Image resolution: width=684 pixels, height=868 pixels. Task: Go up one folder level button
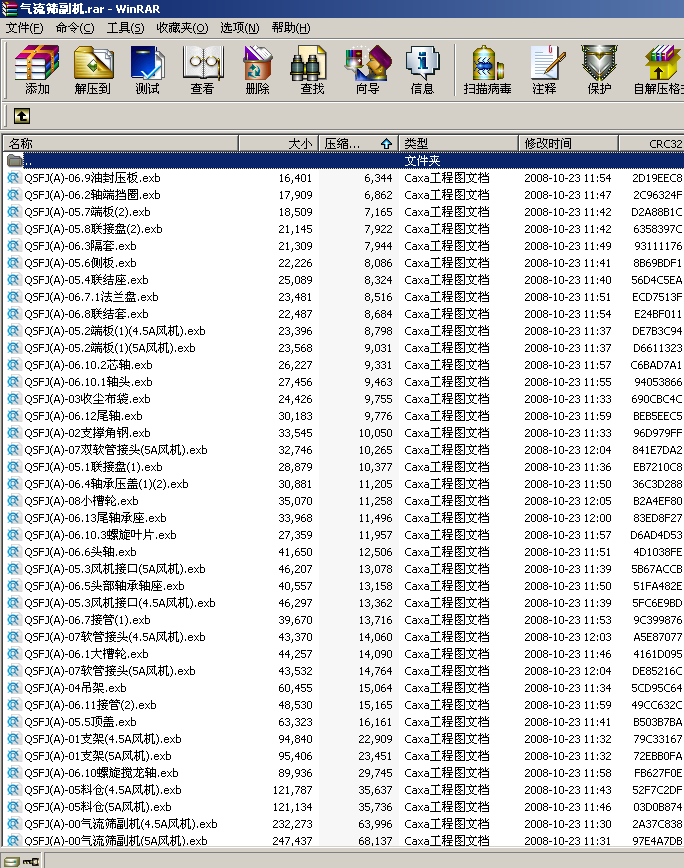click(x=22, y=116)
